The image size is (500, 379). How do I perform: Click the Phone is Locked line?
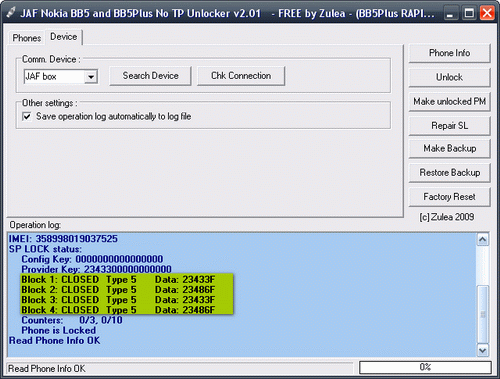click(59, 330)
